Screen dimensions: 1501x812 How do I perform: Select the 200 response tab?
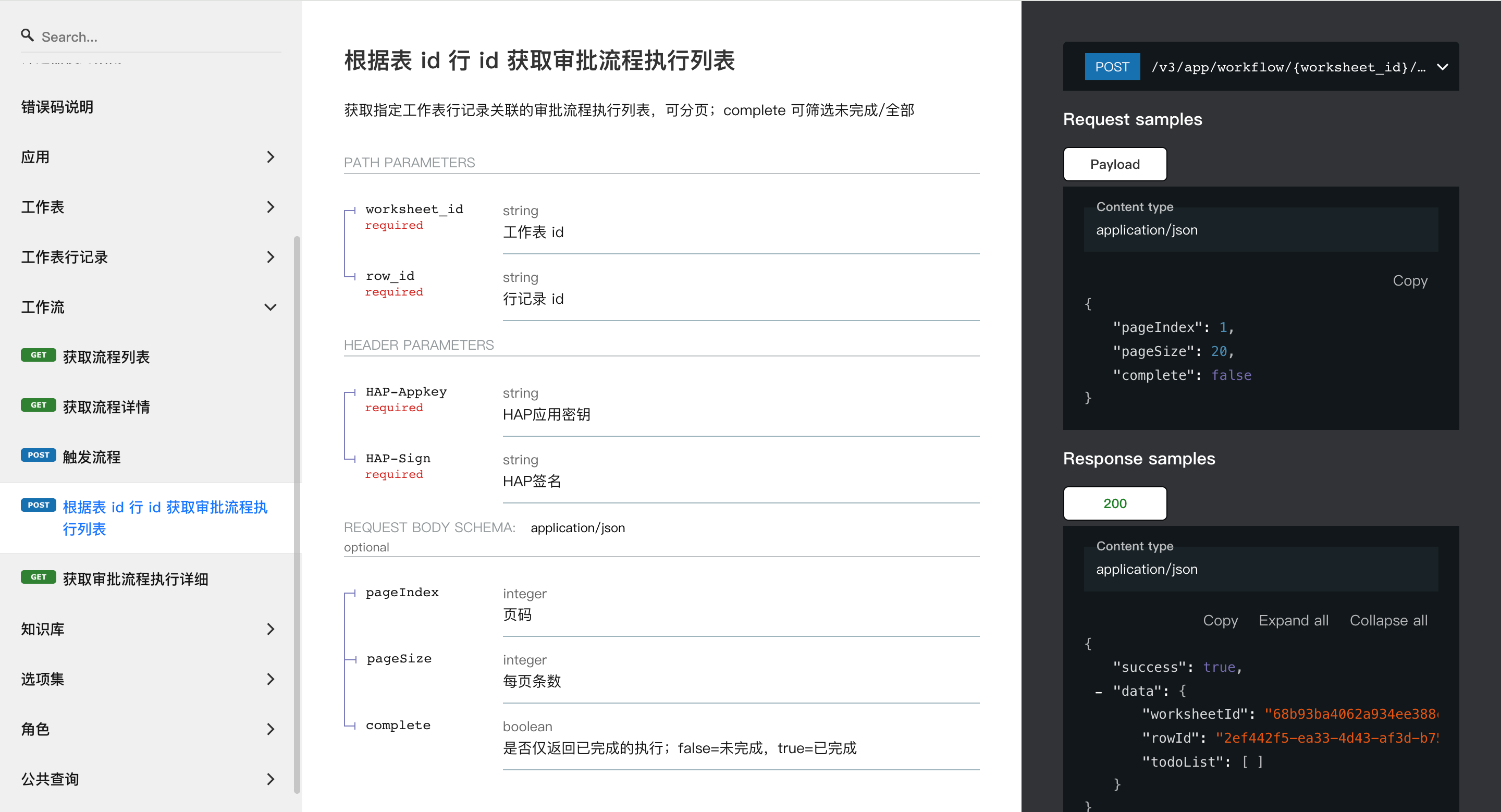(x=1114, y=503)
